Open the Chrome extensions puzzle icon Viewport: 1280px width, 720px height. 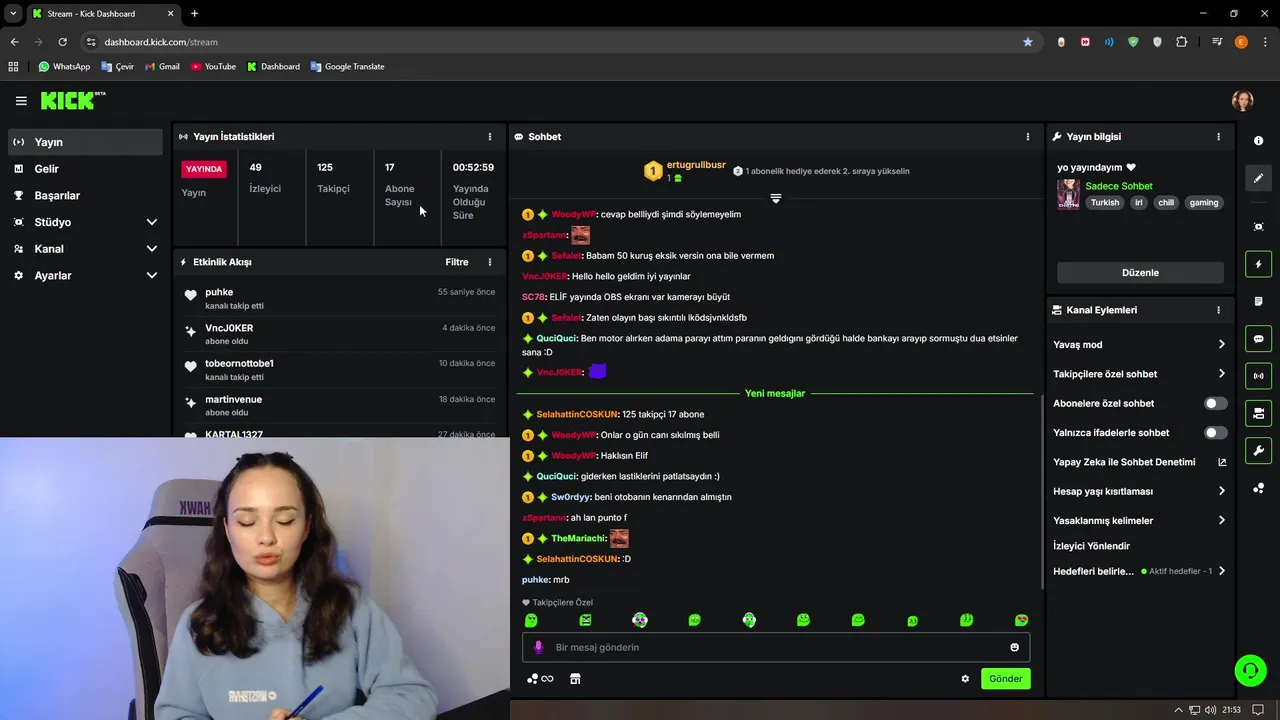(1182, 42)
